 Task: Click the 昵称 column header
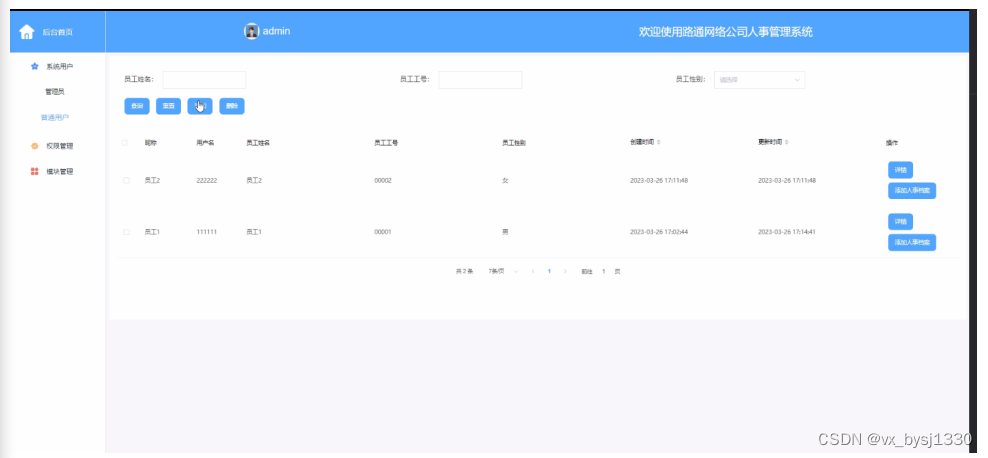point(151,143)
